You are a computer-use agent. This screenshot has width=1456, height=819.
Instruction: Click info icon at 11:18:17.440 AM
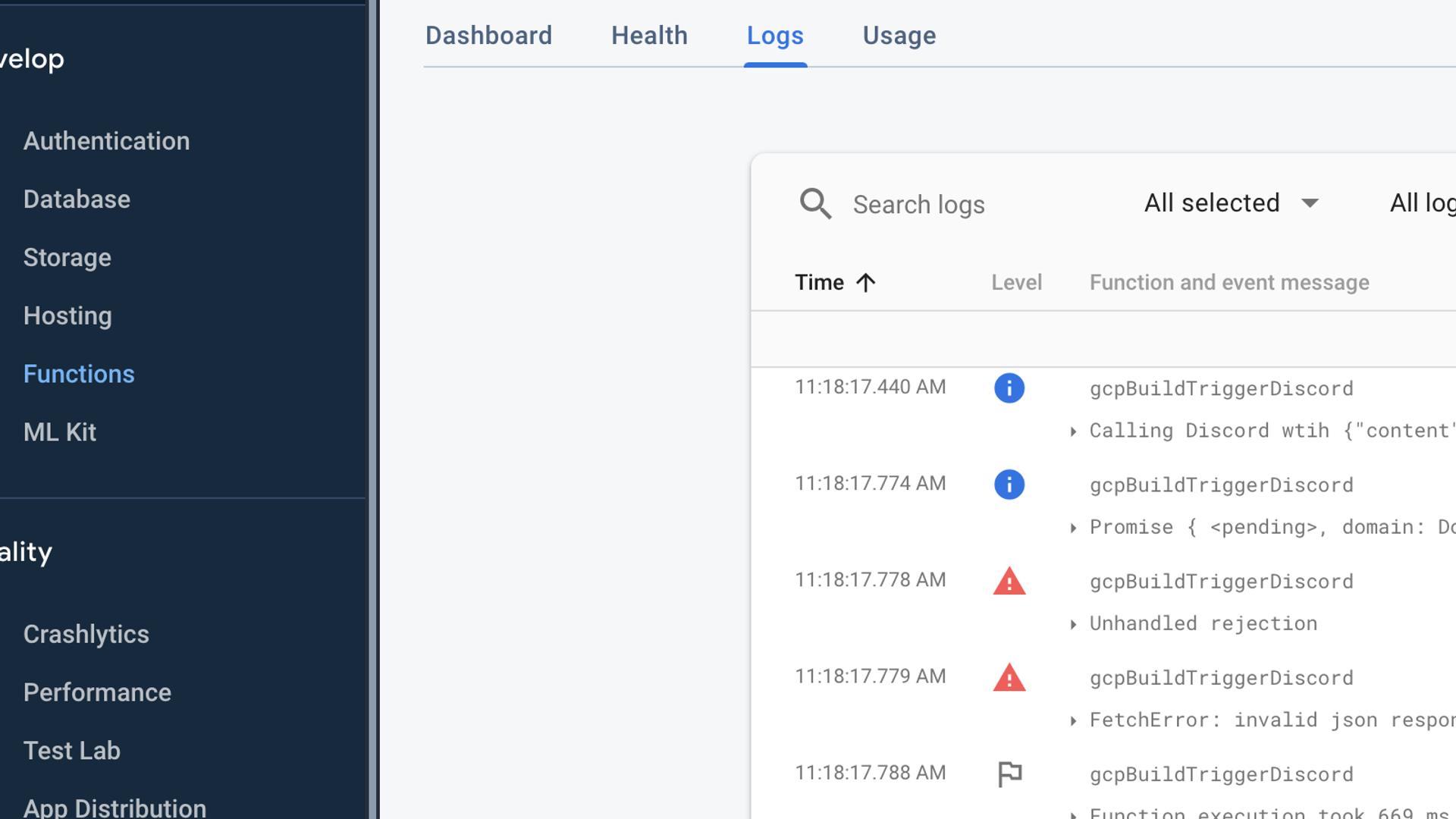point(1009,388)
